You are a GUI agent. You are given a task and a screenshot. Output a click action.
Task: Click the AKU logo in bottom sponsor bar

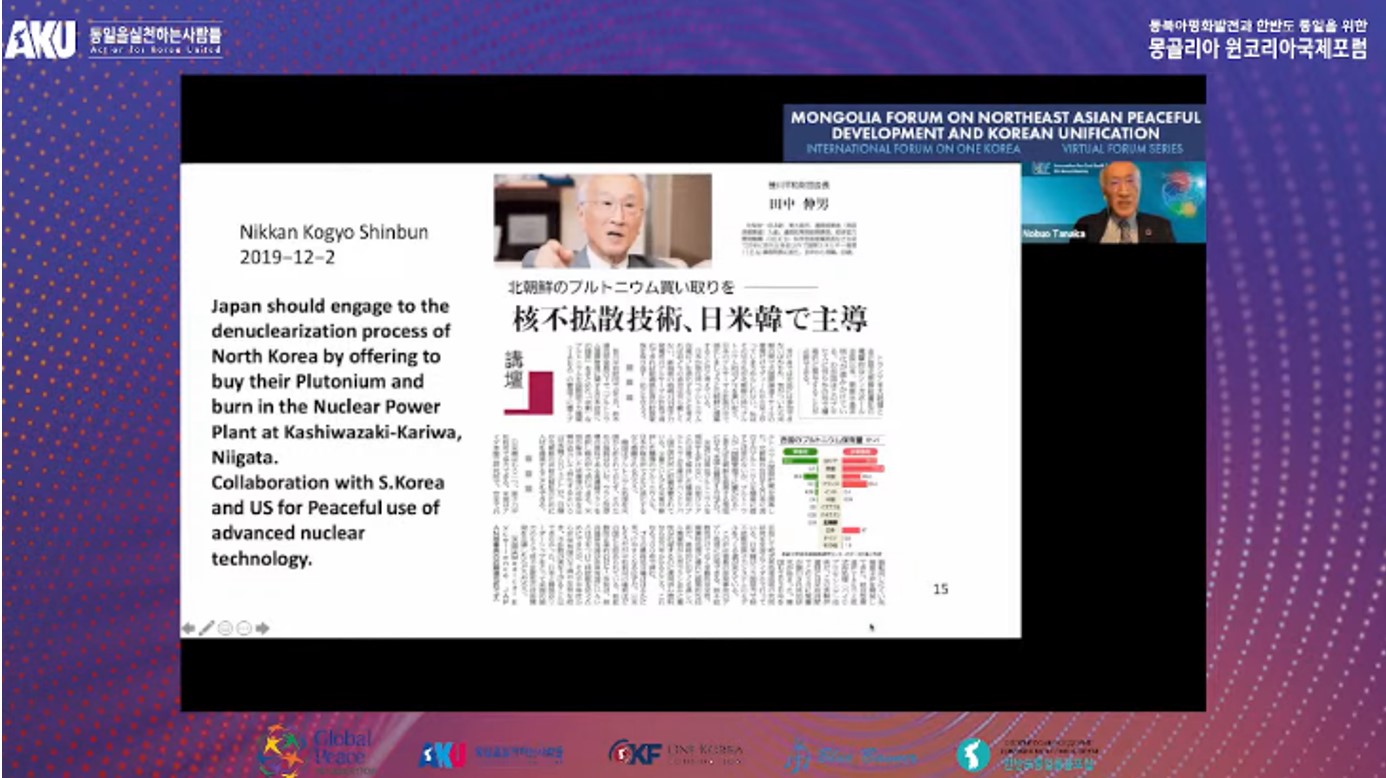pos(490,753)
